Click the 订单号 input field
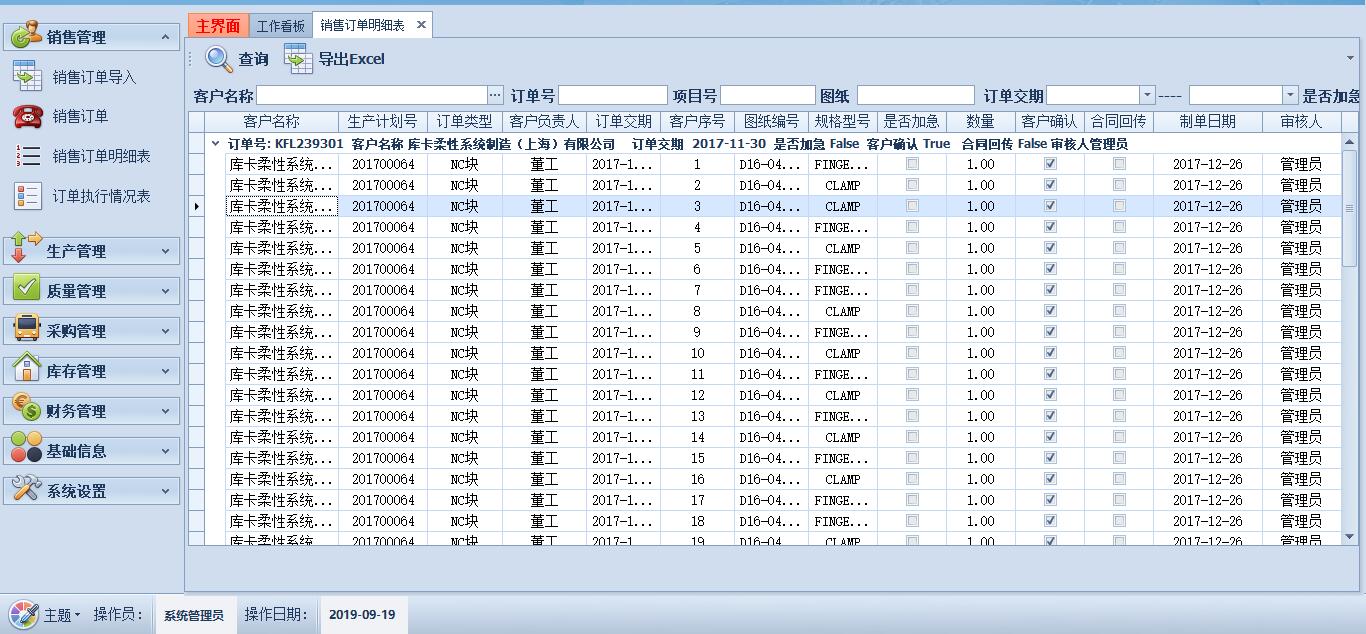 [x=613, y=96]
